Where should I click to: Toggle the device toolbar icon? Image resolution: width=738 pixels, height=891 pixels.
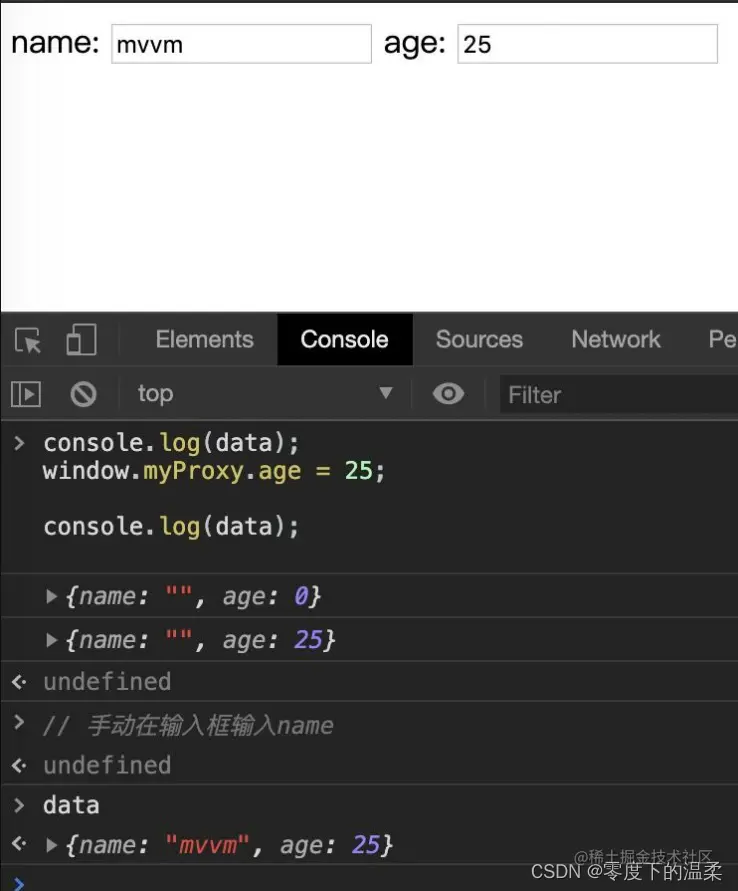81,340
